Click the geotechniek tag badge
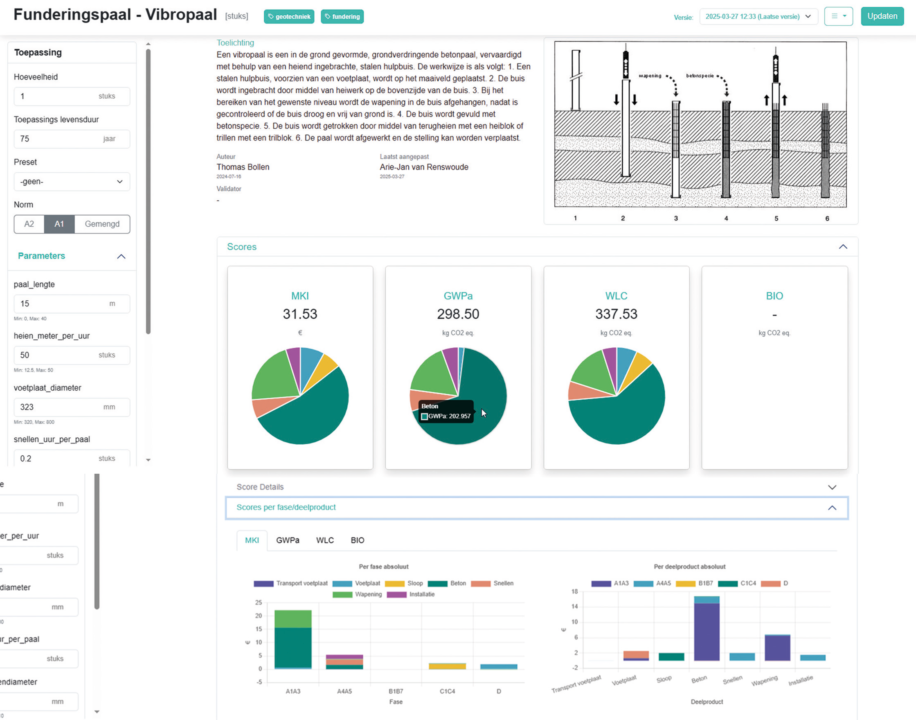 [285, 17]
